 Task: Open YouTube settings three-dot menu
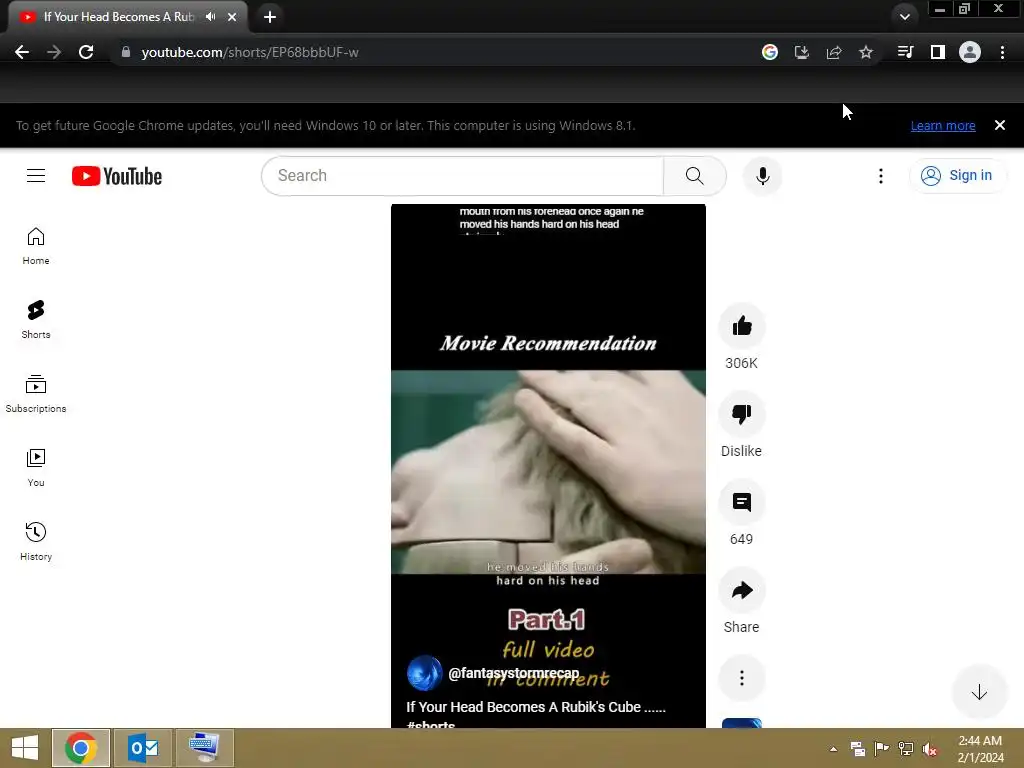pyautogui.click(x=880, y=176)
